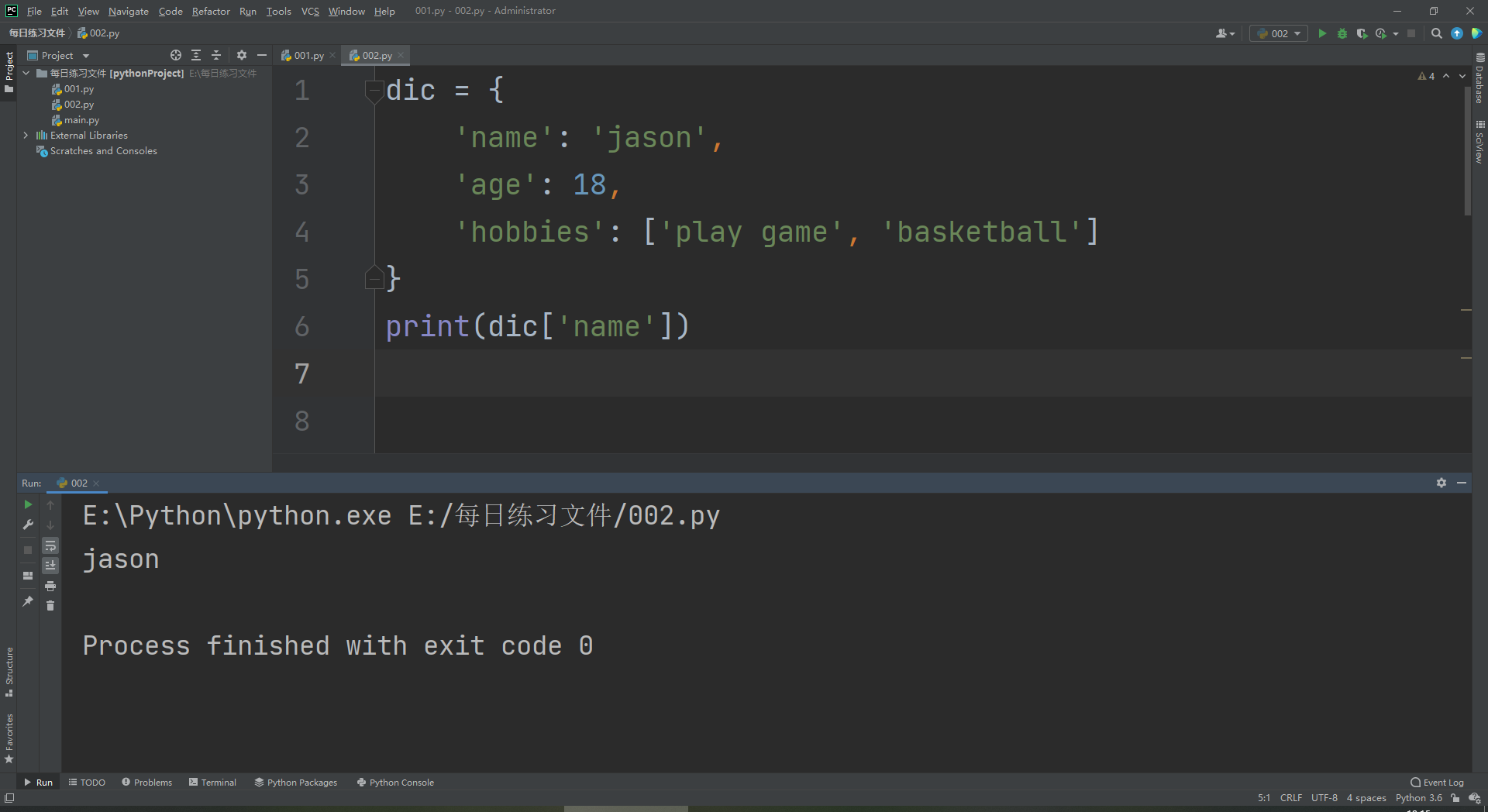Hide the Project panel with minus icon
Image resolution: width=1488 pixels, height=812 pixels.
point(262,55)
